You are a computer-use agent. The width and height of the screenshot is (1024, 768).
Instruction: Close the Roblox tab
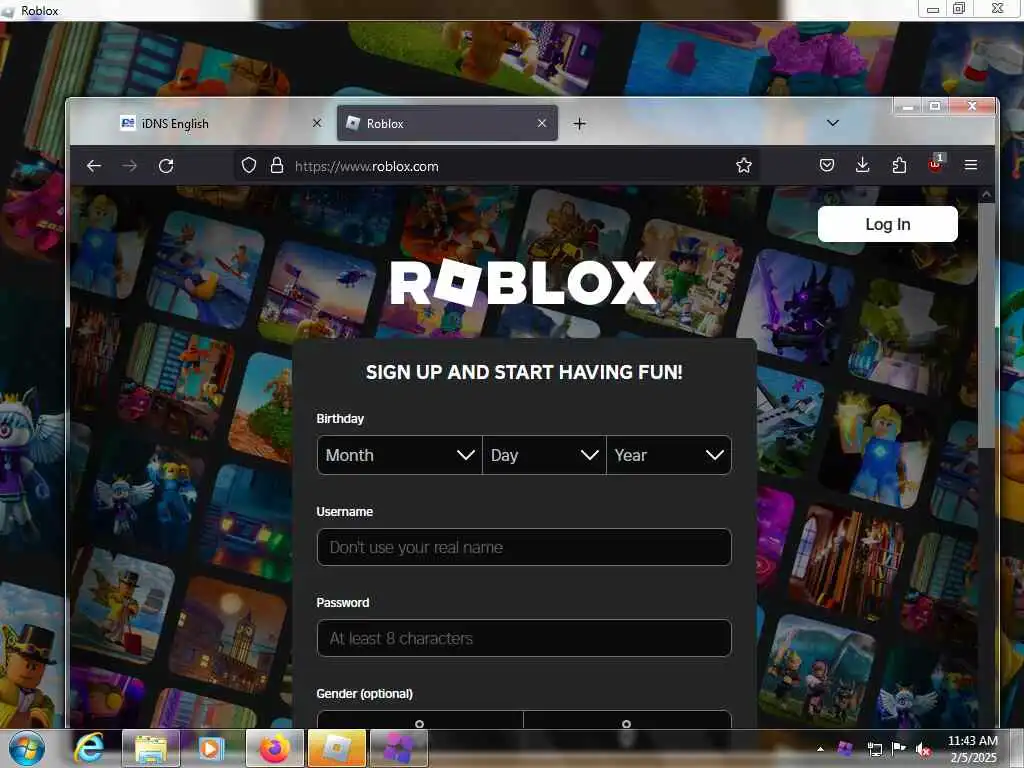[x=541, y=123]
